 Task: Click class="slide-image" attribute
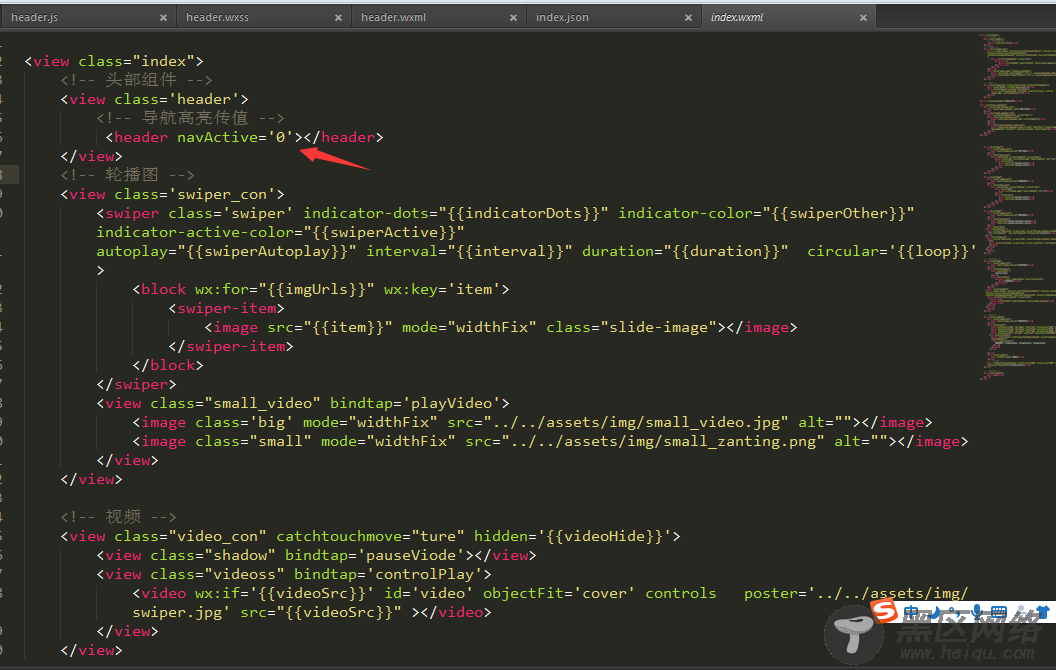632,327
